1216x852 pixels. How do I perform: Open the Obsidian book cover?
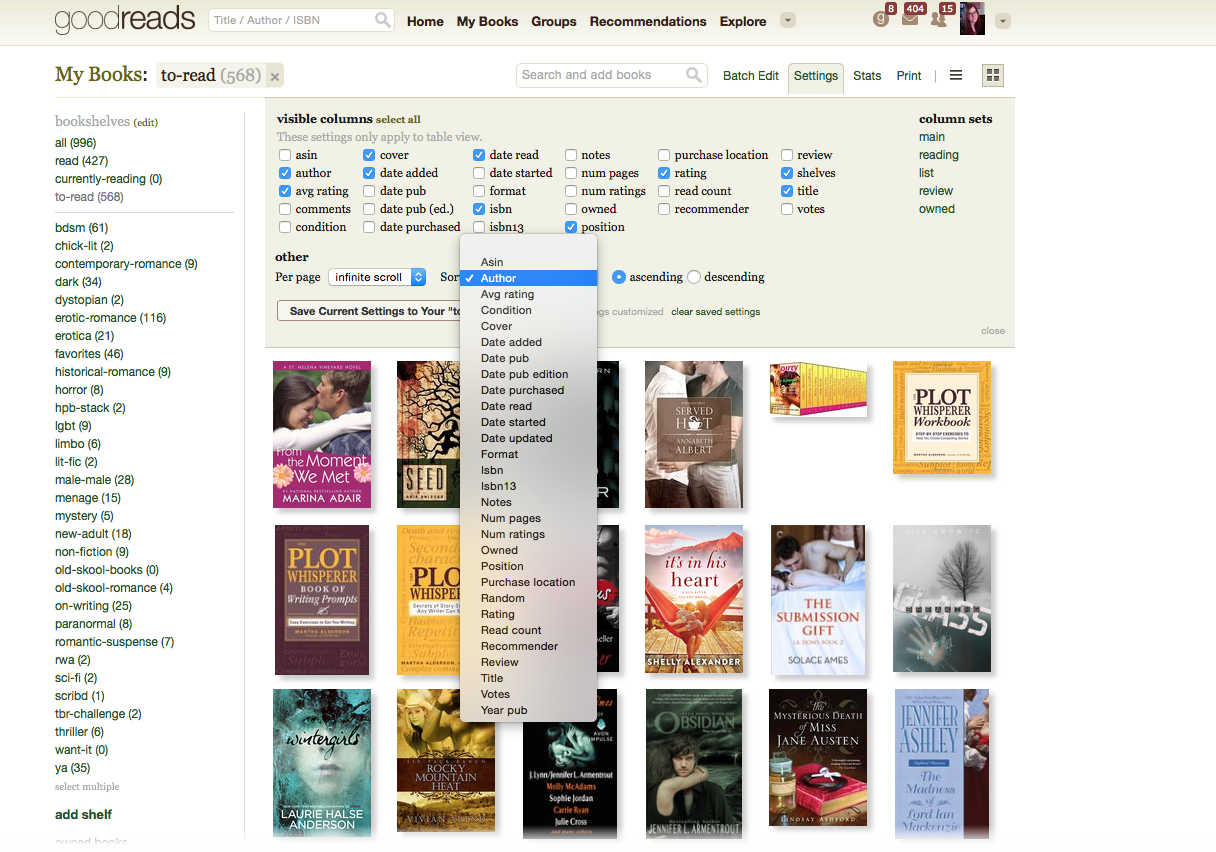point(694,762)
